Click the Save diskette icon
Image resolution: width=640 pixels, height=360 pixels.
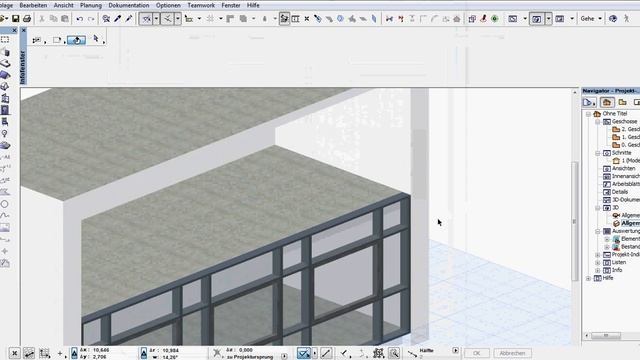coord(16,19)
